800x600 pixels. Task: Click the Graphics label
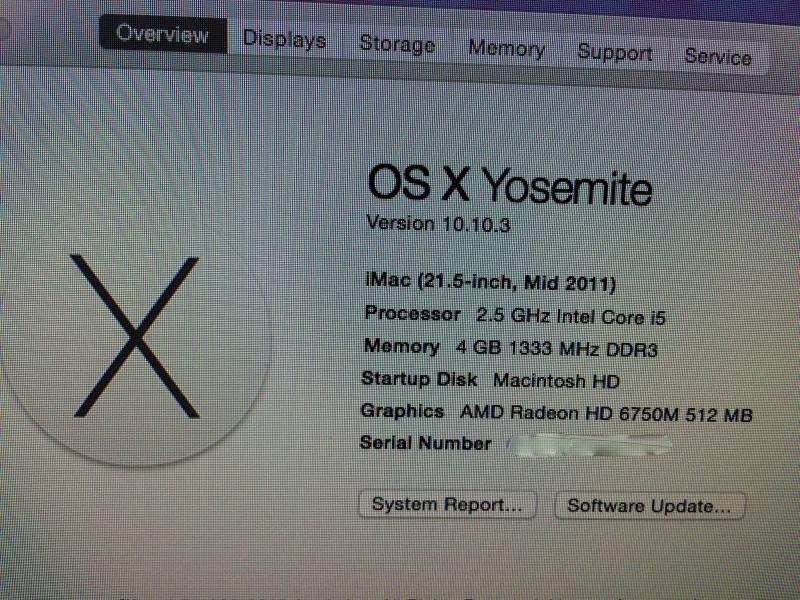click(402, 411)
